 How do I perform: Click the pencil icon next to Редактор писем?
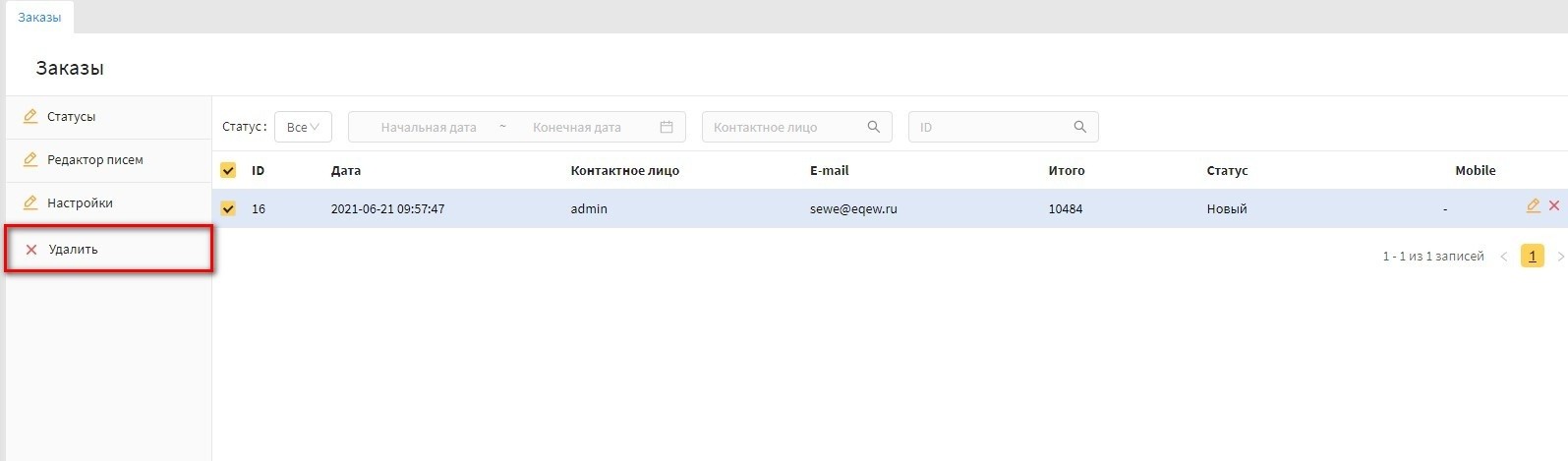30,160
